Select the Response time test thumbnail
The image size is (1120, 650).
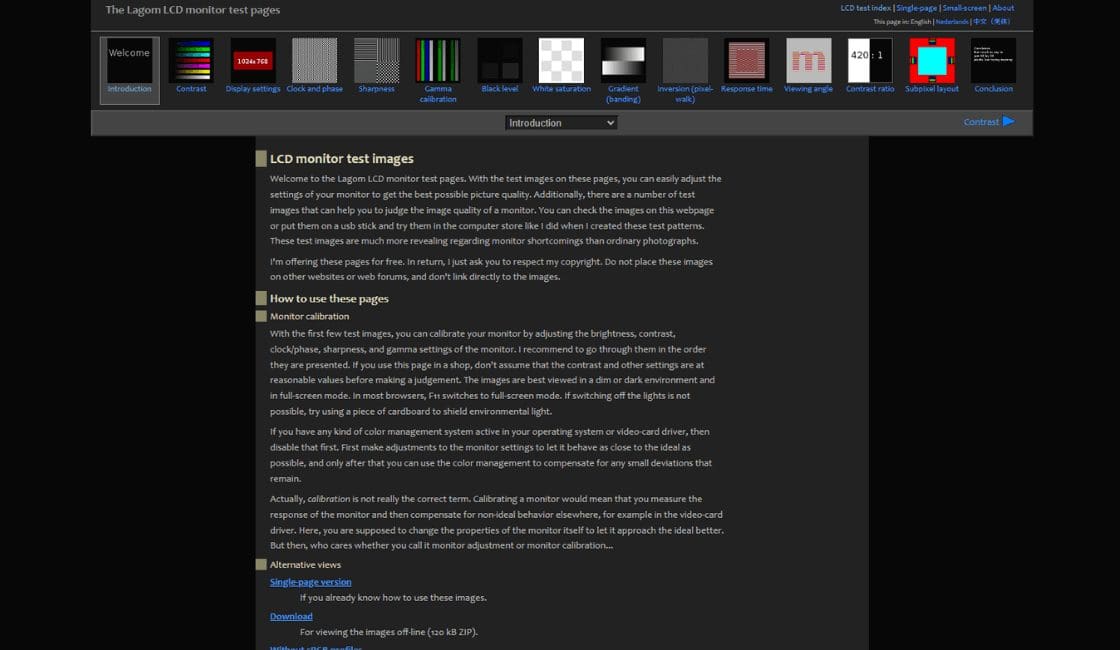(x=746, y=61)
